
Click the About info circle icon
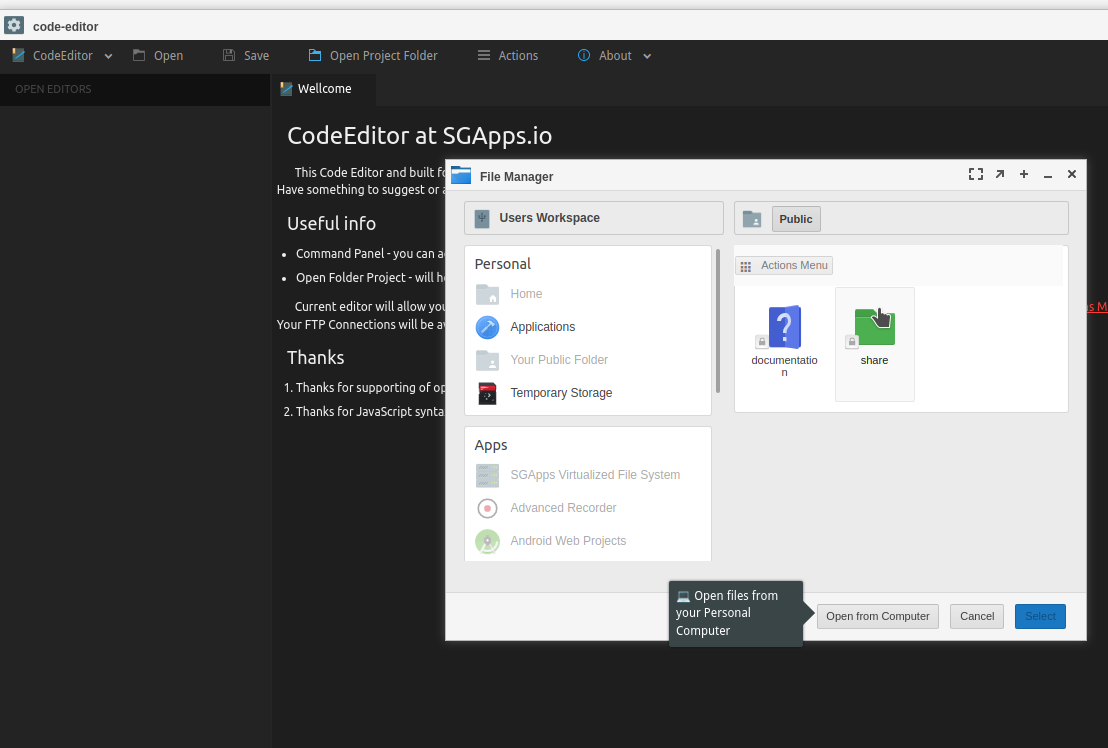pyautogui.click(x=584, y=55)
